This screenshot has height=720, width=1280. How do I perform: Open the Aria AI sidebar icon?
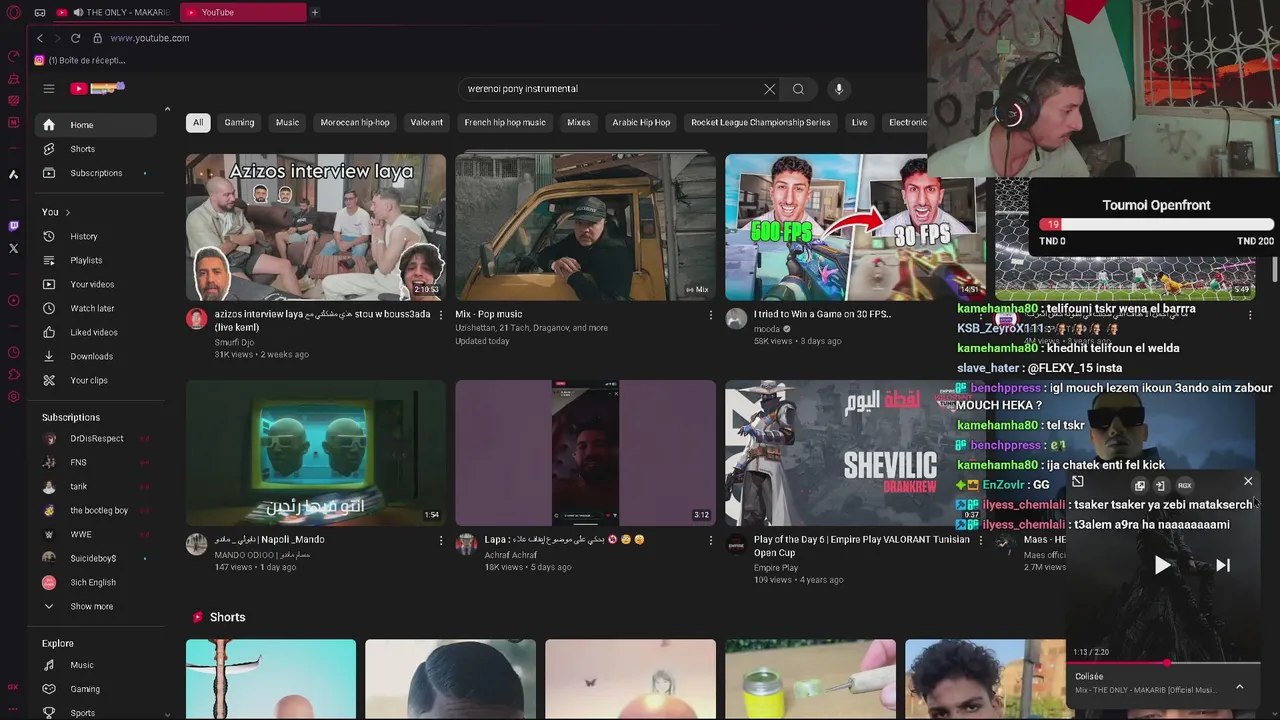(13, 174)
